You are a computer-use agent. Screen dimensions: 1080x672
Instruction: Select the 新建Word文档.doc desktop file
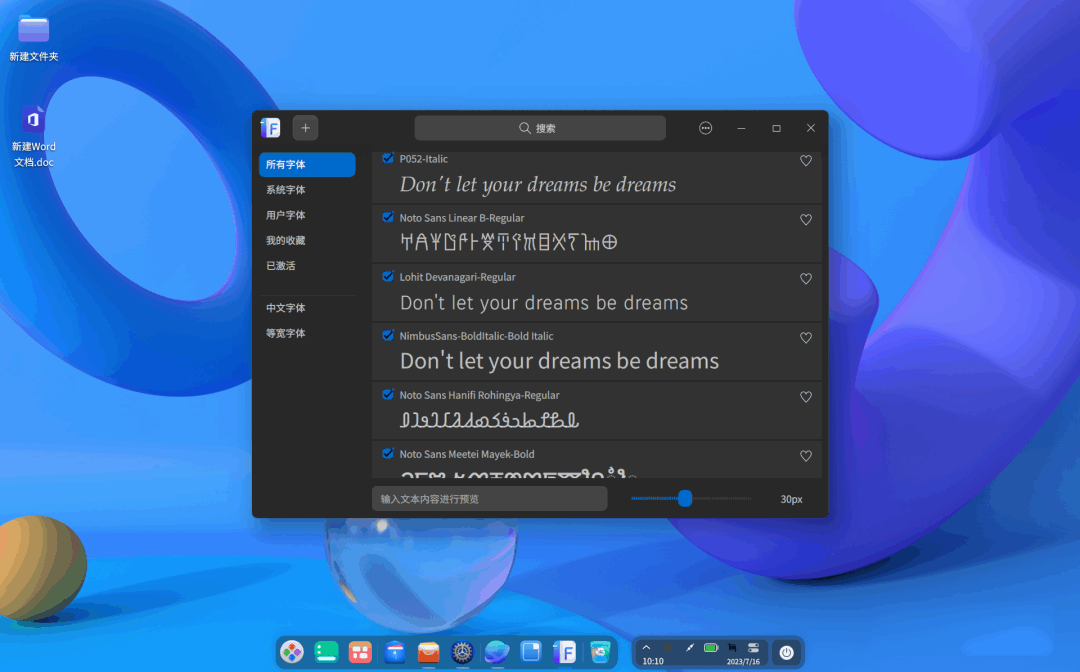34,136
